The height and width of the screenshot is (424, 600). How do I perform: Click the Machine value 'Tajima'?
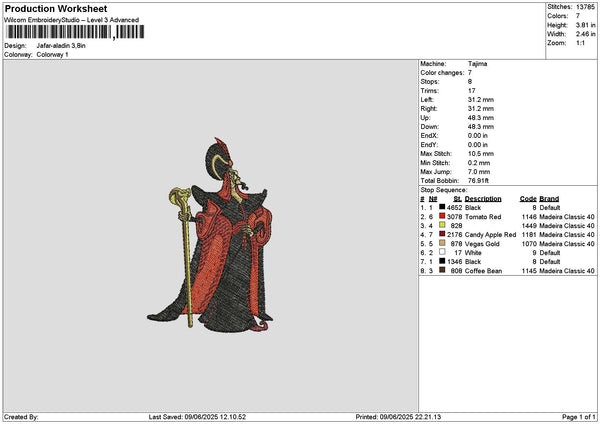(477, 64)
